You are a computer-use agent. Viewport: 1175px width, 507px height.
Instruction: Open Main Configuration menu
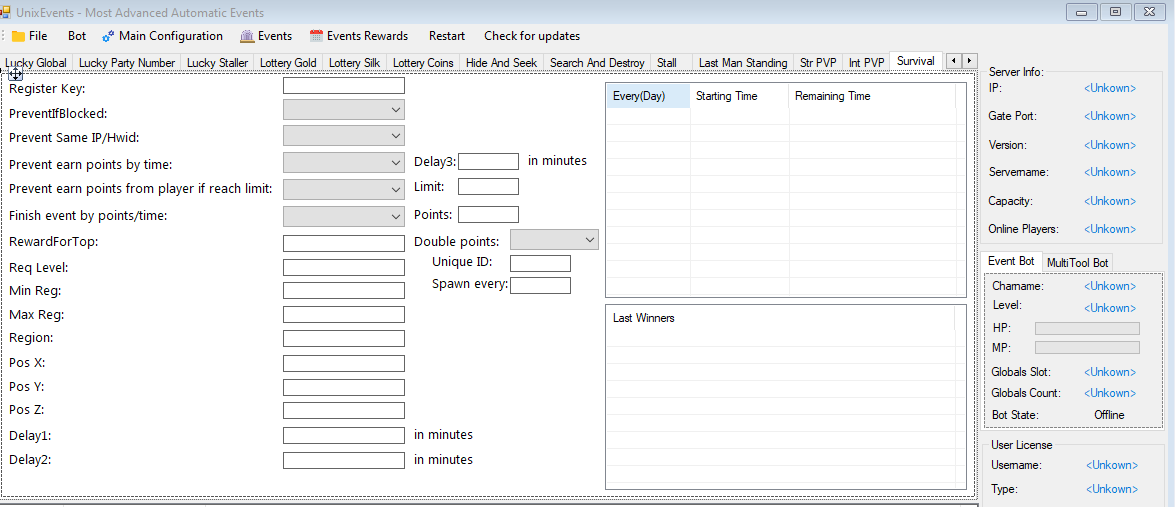pyautogui.click(x=162, y=36)
